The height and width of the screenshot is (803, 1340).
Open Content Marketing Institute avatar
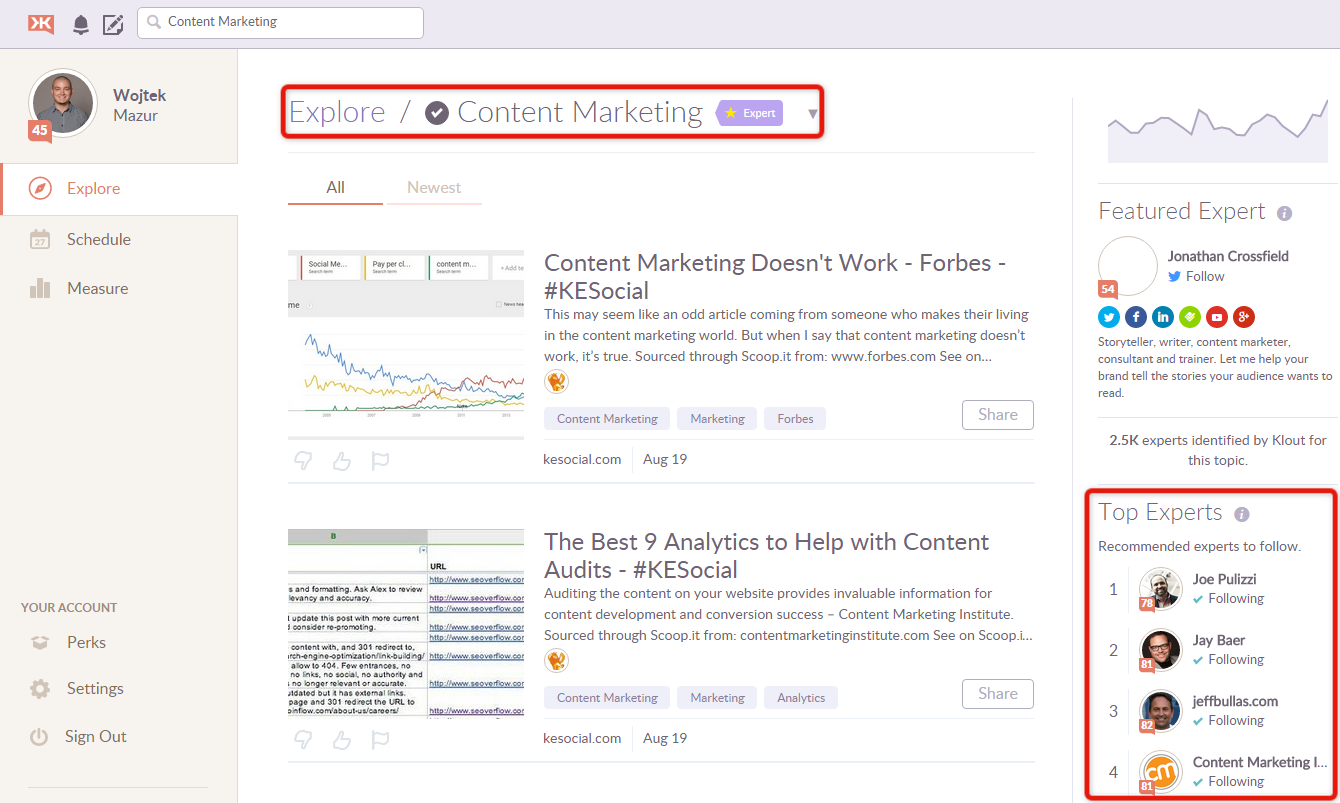click(1161, 772)
